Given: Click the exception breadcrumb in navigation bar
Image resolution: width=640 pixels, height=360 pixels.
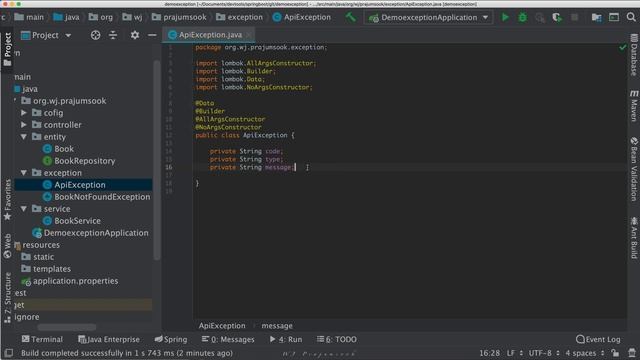Looking at the screenshot, I should tap(240, 17).
